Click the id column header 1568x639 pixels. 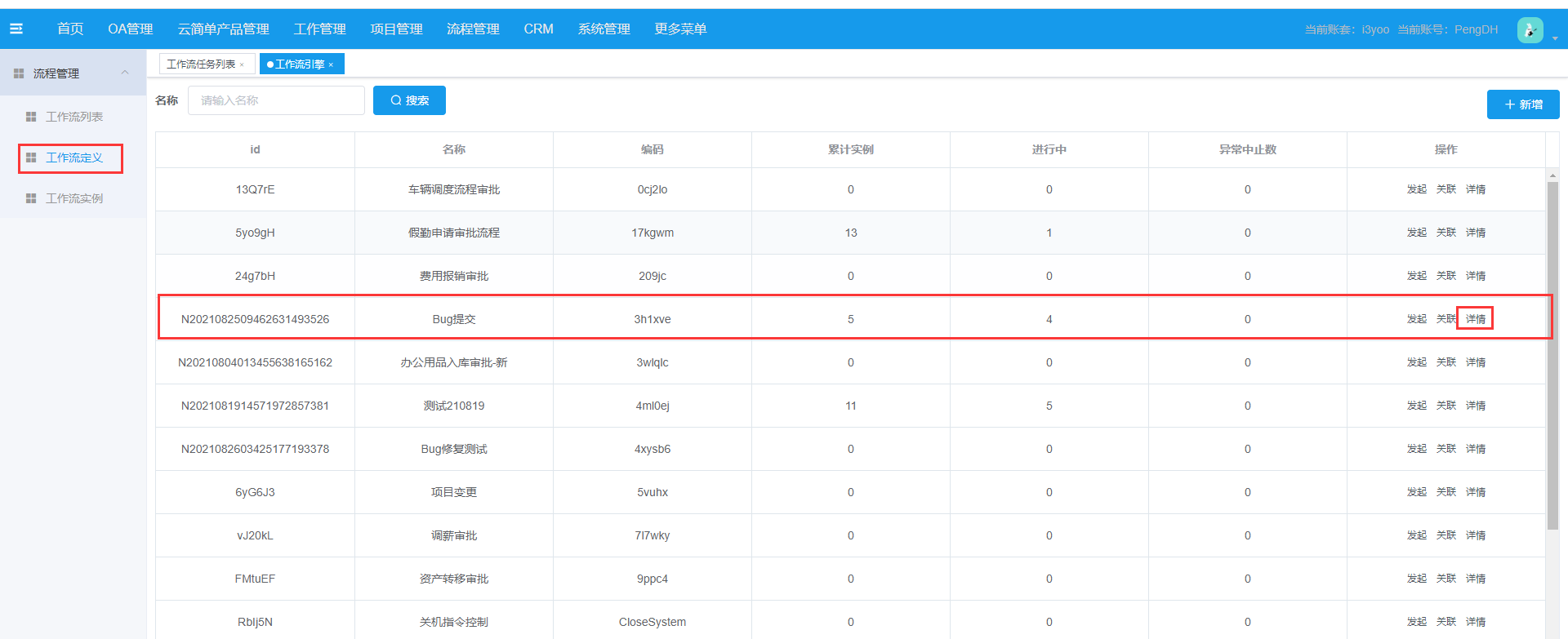pyautogui.click(x=255, y=149)
